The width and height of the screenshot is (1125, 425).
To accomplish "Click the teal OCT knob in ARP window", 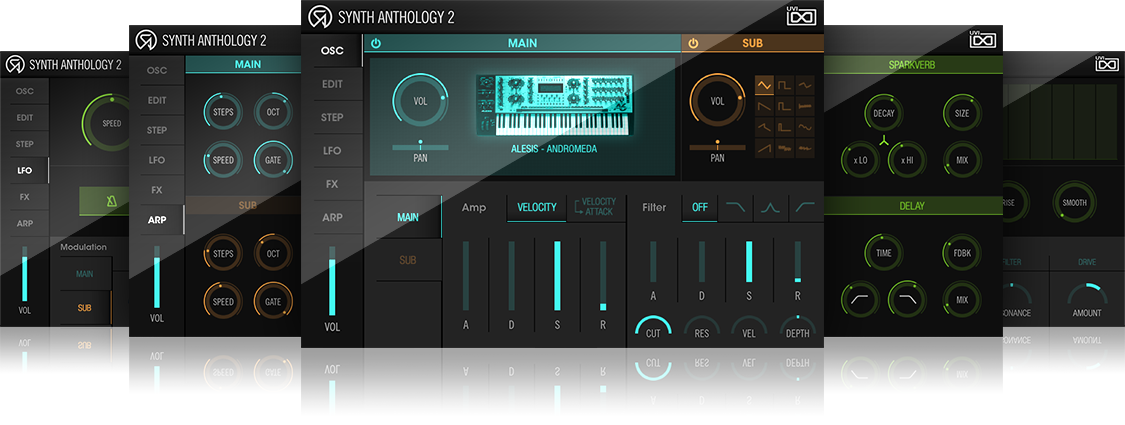I will tap(273, 113).
